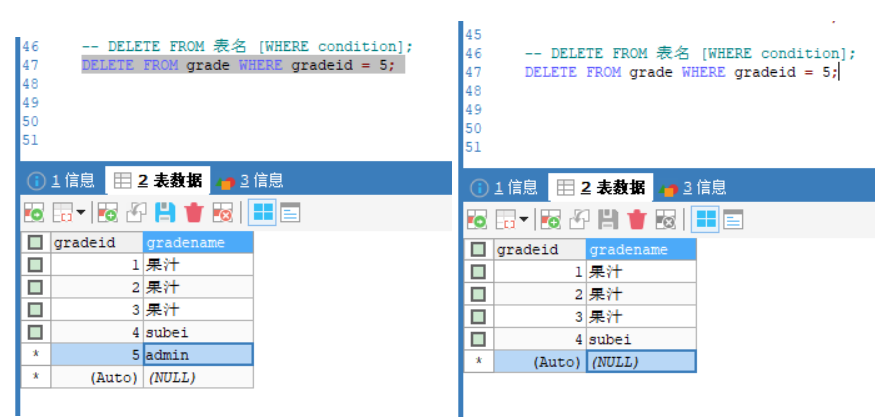
Task: Select grid view icon in the left pane toolbar
Action: pos(262,212)
